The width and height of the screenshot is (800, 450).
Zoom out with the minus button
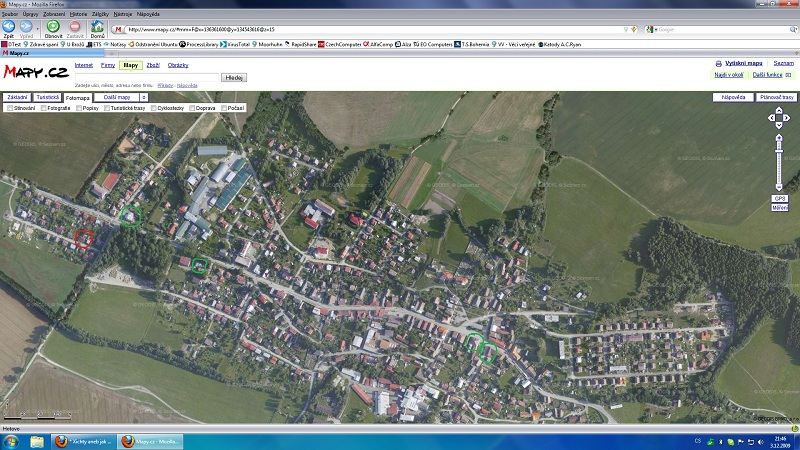coord(779,187)
